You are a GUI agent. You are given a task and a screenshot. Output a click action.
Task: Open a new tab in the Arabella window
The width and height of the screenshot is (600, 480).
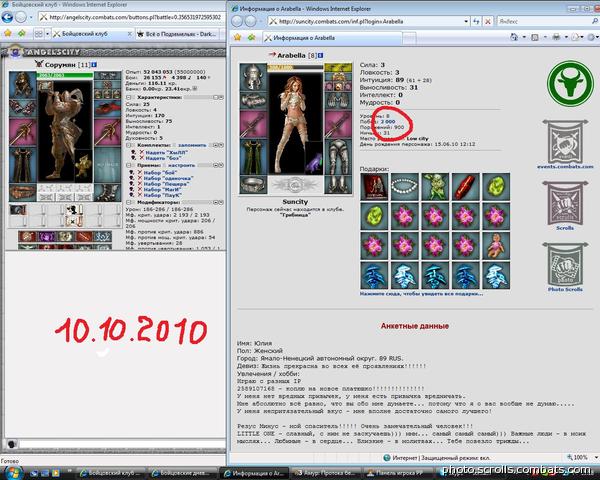tap(409, 38)
